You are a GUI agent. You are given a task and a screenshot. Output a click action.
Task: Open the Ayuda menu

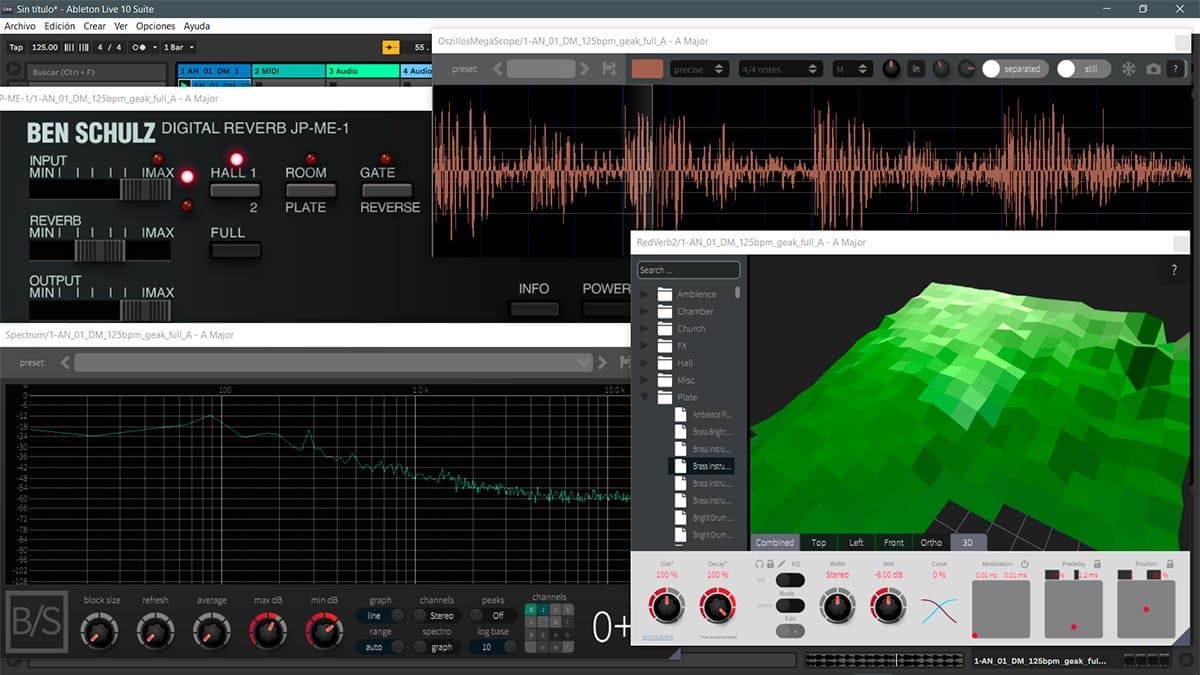(x=196, y=26)
